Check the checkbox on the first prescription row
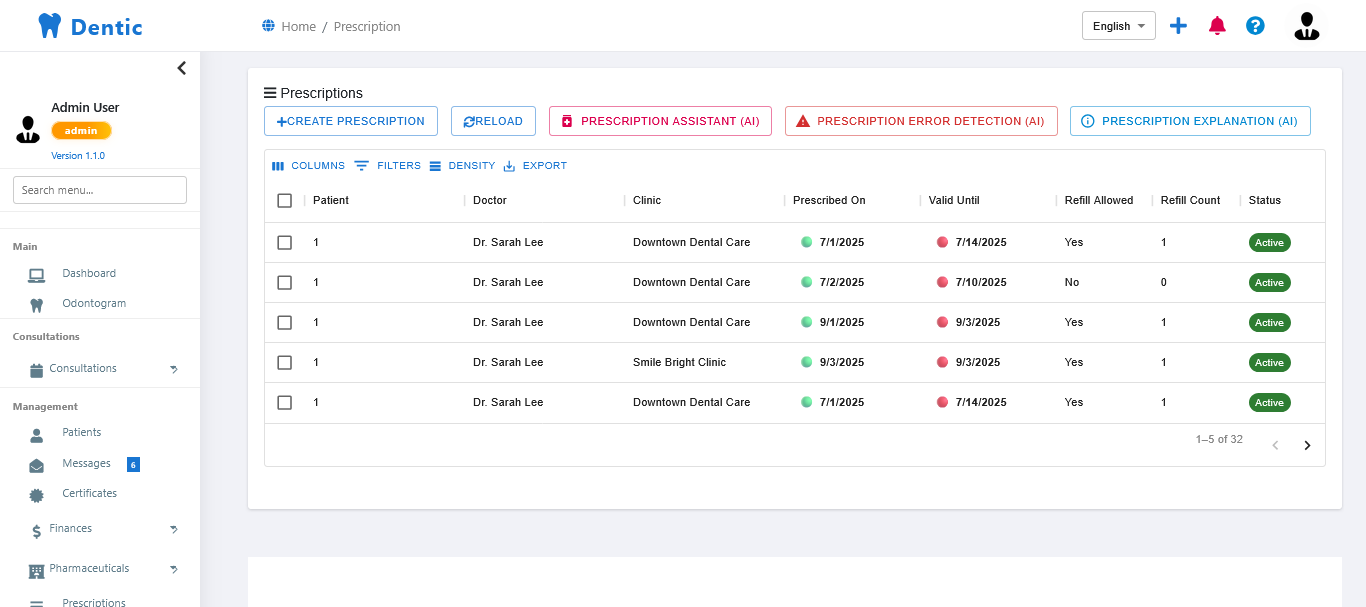1366x607 pixels. tap(284, 242)
